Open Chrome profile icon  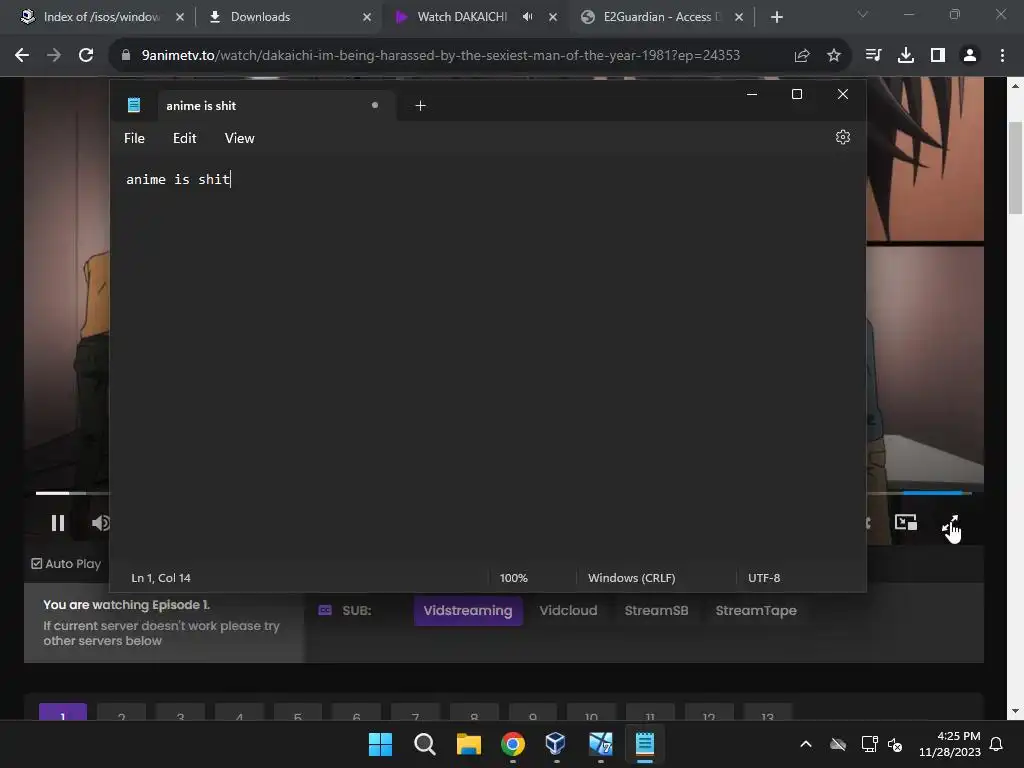tap(970, 56)
